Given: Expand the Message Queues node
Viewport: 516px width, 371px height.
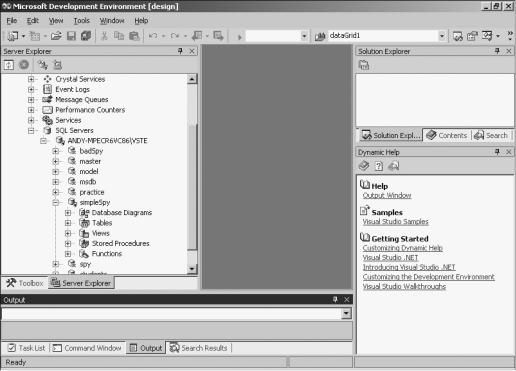Looking at the screenshot, I should pos(31,100).
